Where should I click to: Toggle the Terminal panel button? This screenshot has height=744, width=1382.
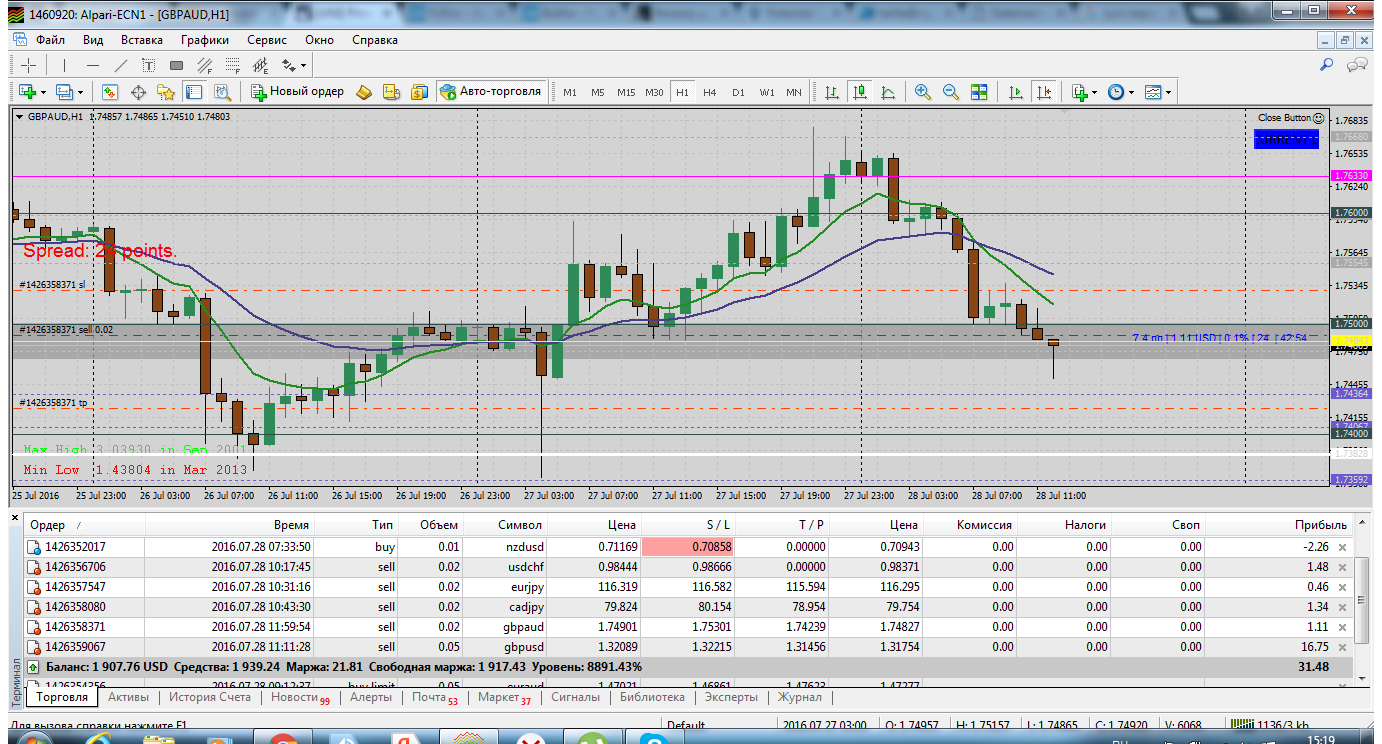coord(194,92)
